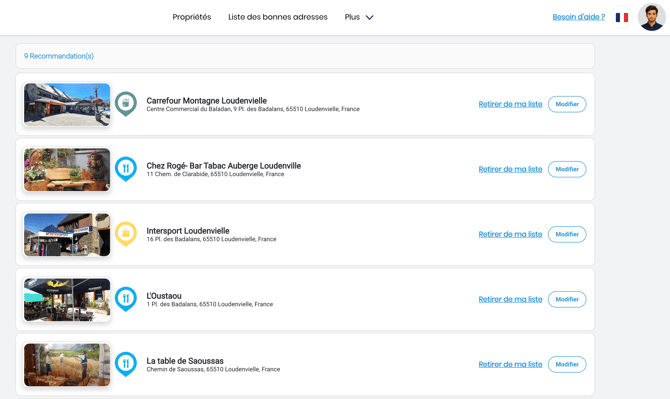Expand the Plus dropdown chevron
Screen dimensions: 670x399
(x=370, y=18)
